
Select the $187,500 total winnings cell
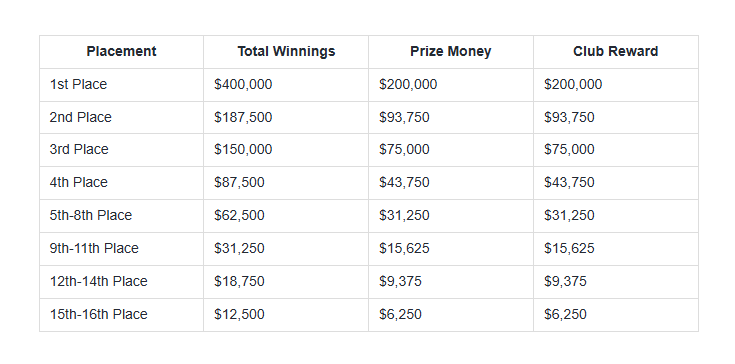[286, 117]
